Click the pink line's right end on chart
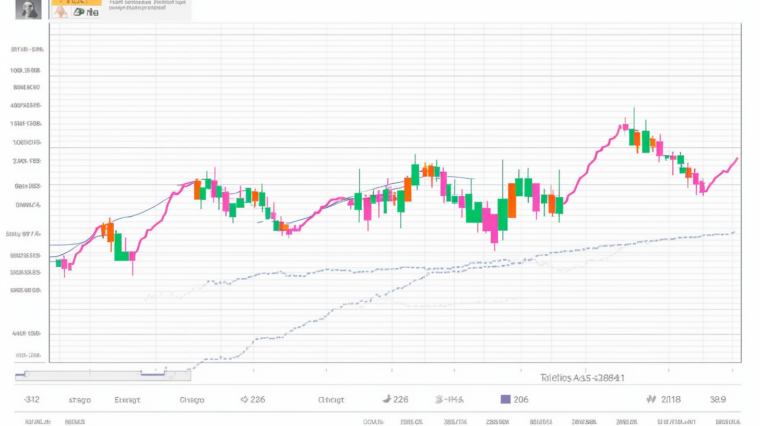 (x=737, y=158)
